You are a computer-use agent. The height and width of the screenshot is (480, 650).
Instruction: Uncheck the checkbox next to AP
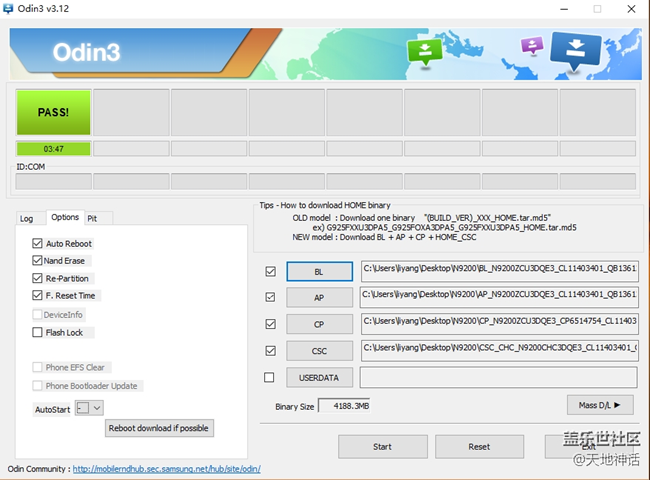(270, 297)
